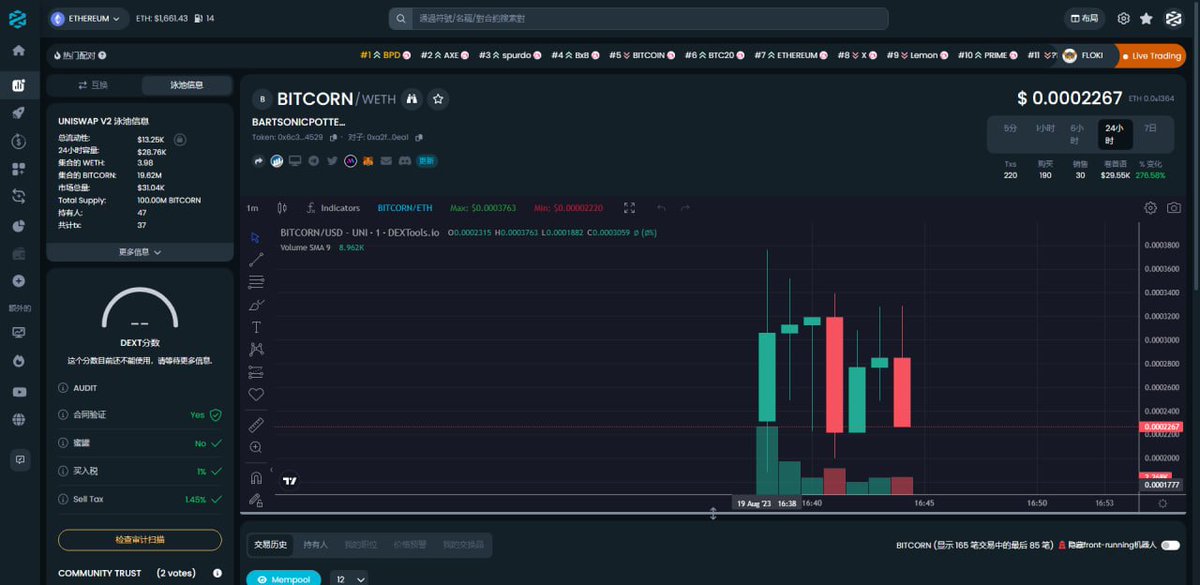
Task: Open hot pair #9 Lemon
Action: point(917,55)
